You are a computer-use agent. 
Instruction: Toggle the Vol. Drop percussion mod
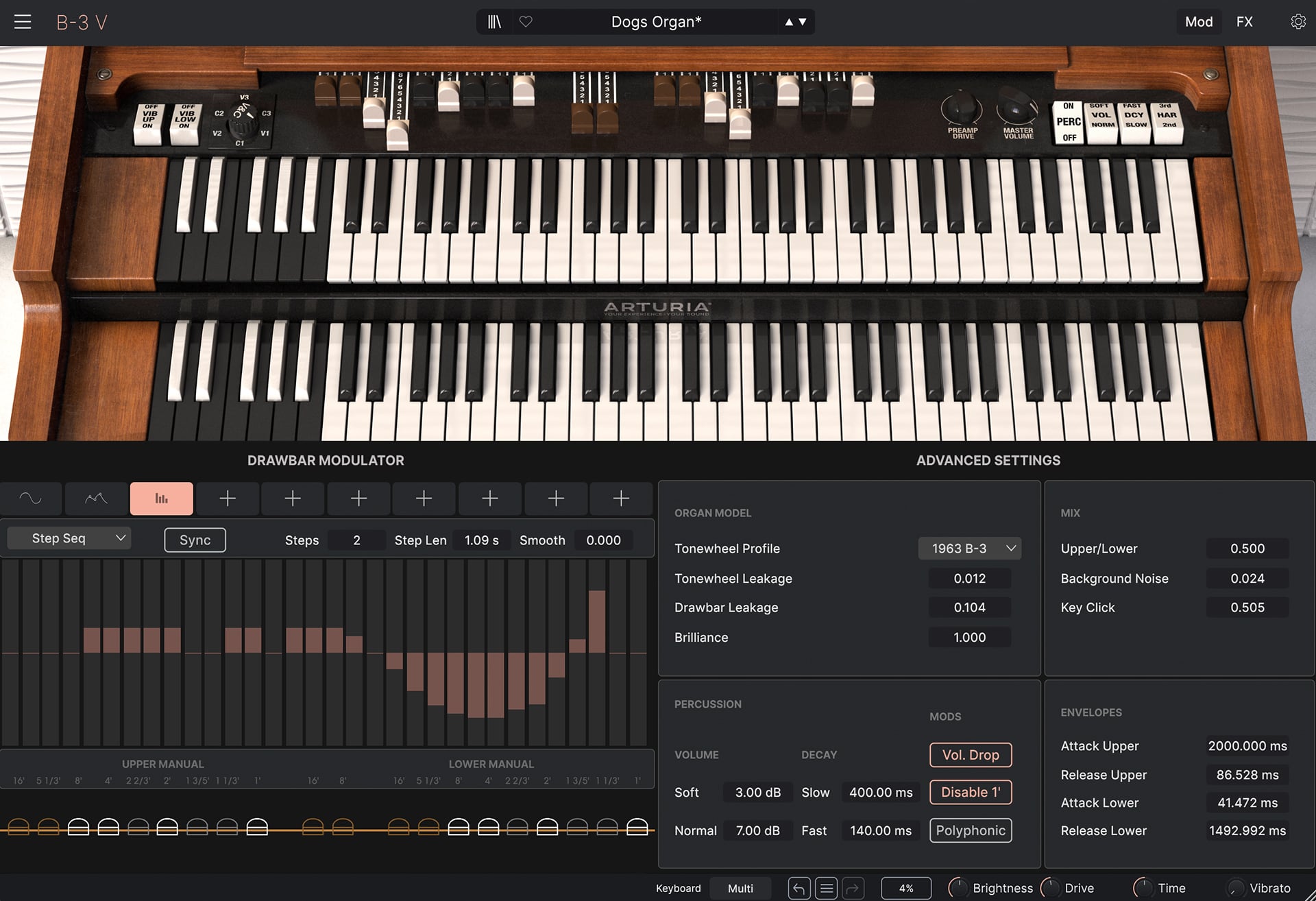pyautogui.click(x=970, y=755)
